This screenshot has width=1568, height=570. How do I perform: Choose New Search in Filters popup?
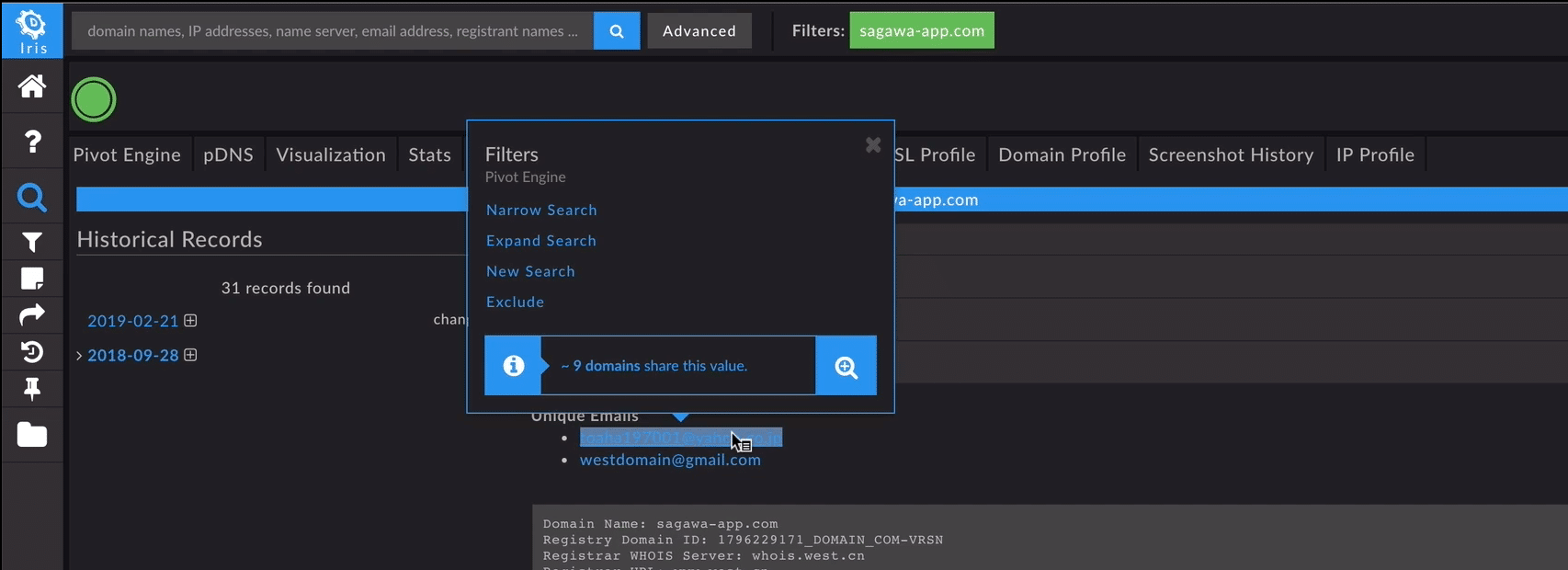[530, 271]
